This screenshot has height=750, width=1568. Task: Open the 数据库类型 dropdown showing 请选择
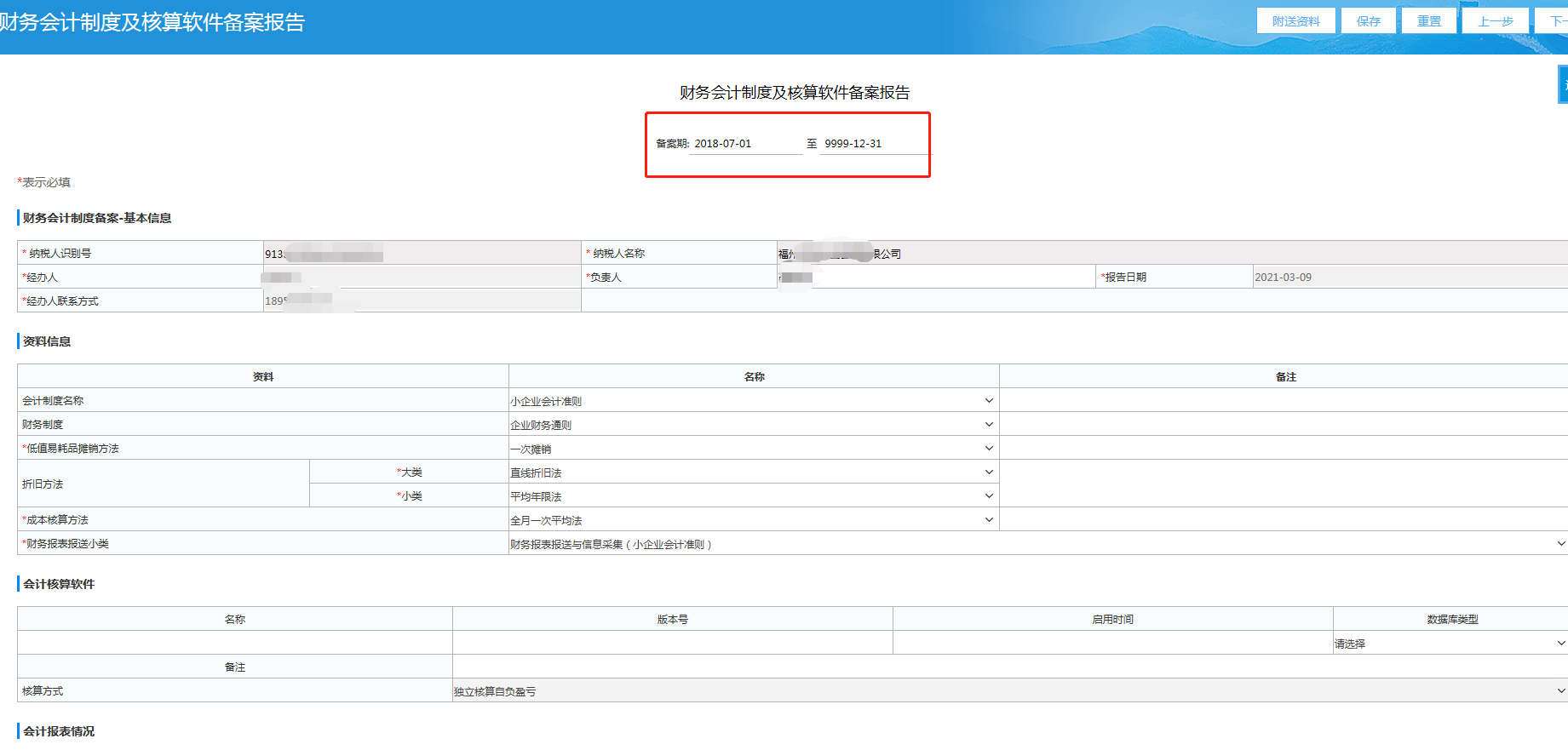coord(1450,644)
